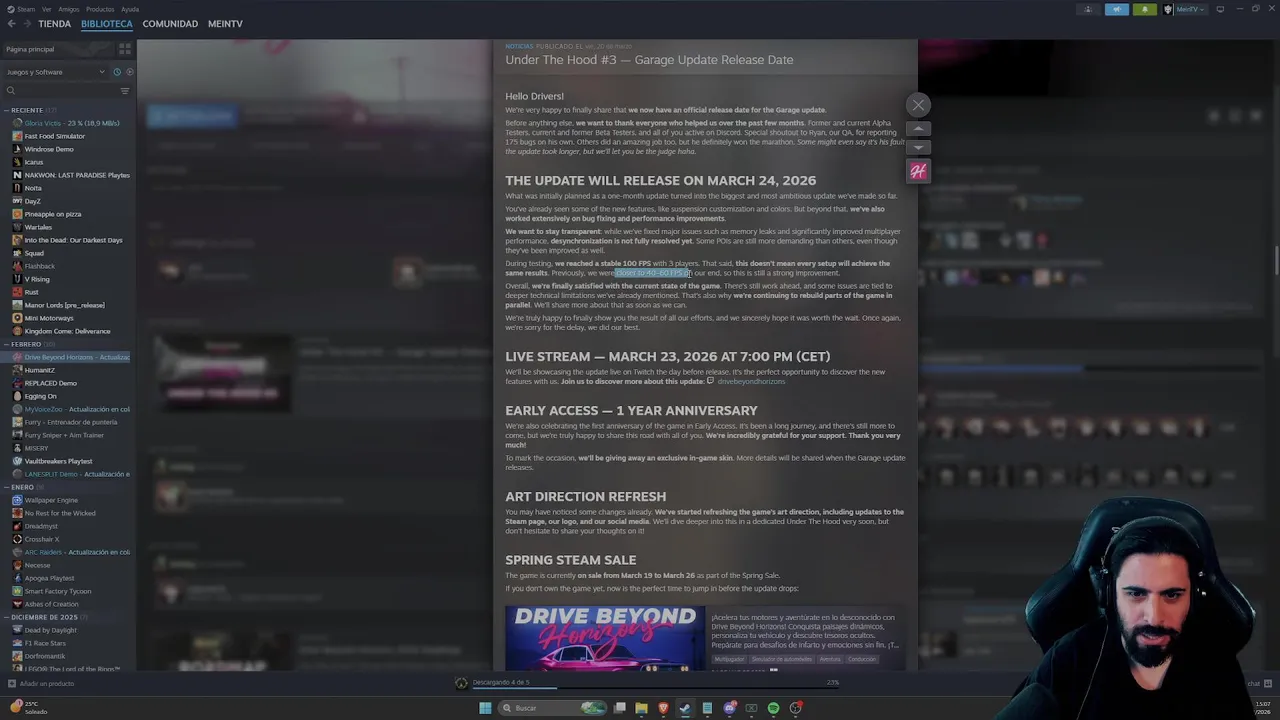Open the friends requests icon in header

pos(1088,9)
